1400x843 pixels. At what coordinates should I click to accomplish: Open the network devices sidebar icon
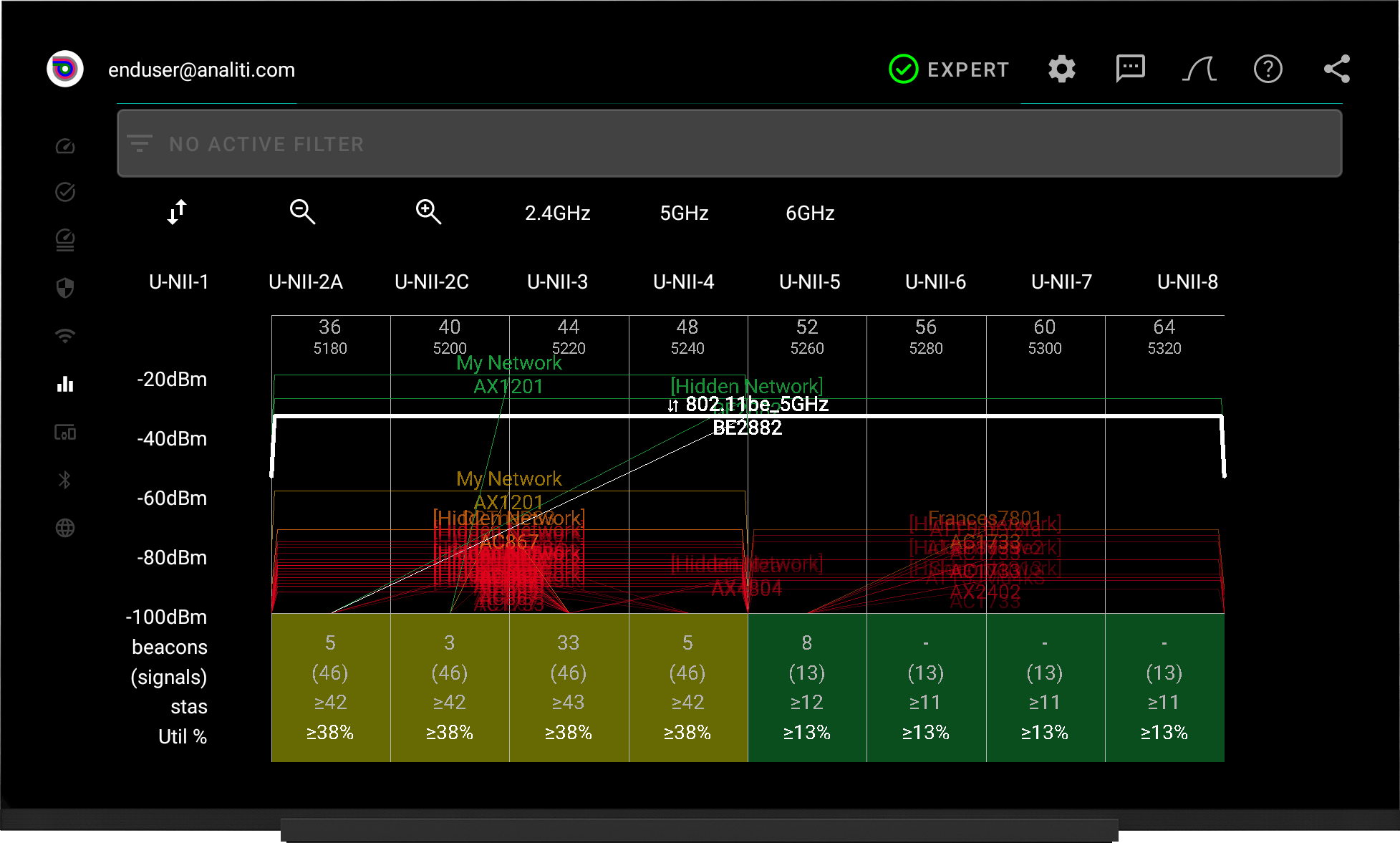tap(65, 432)
